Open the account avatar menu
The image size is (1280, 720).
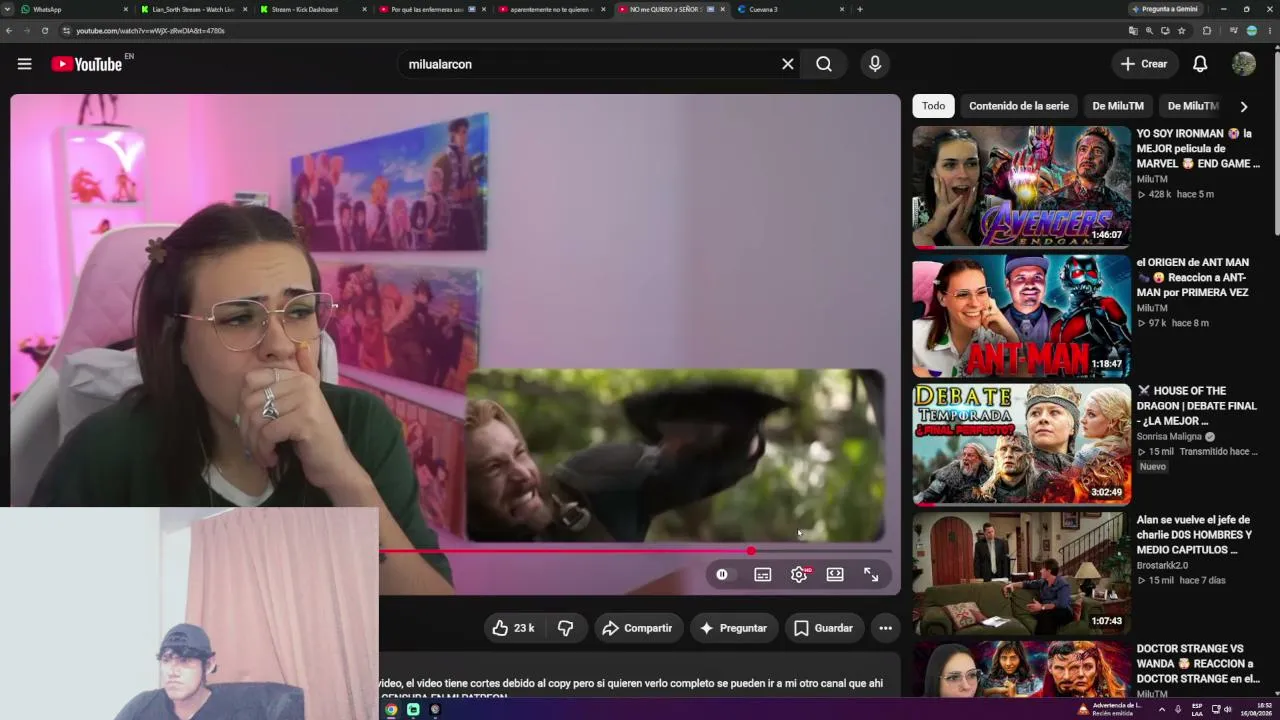[x=1244, y=64]
